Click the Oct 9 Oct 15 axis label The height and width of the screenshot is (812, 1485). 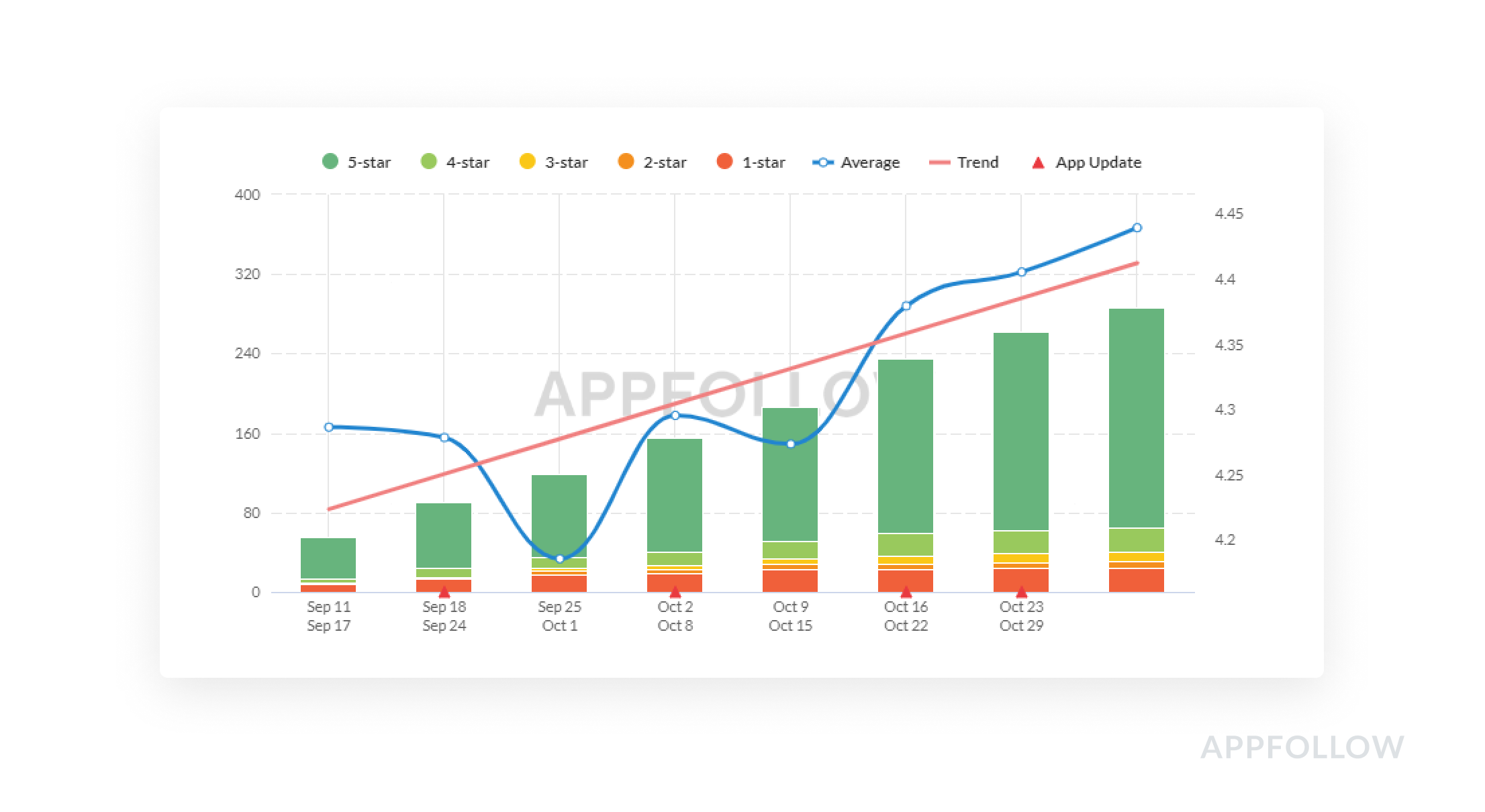pyautogui.click(x=790, y=616)
